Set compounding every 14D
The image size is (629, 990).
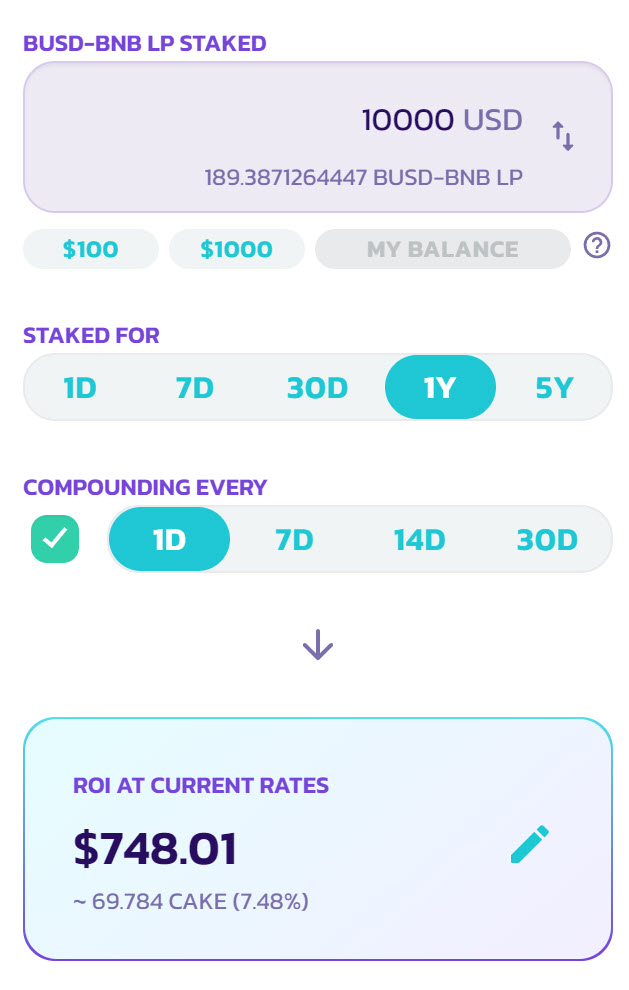point(419,539)
